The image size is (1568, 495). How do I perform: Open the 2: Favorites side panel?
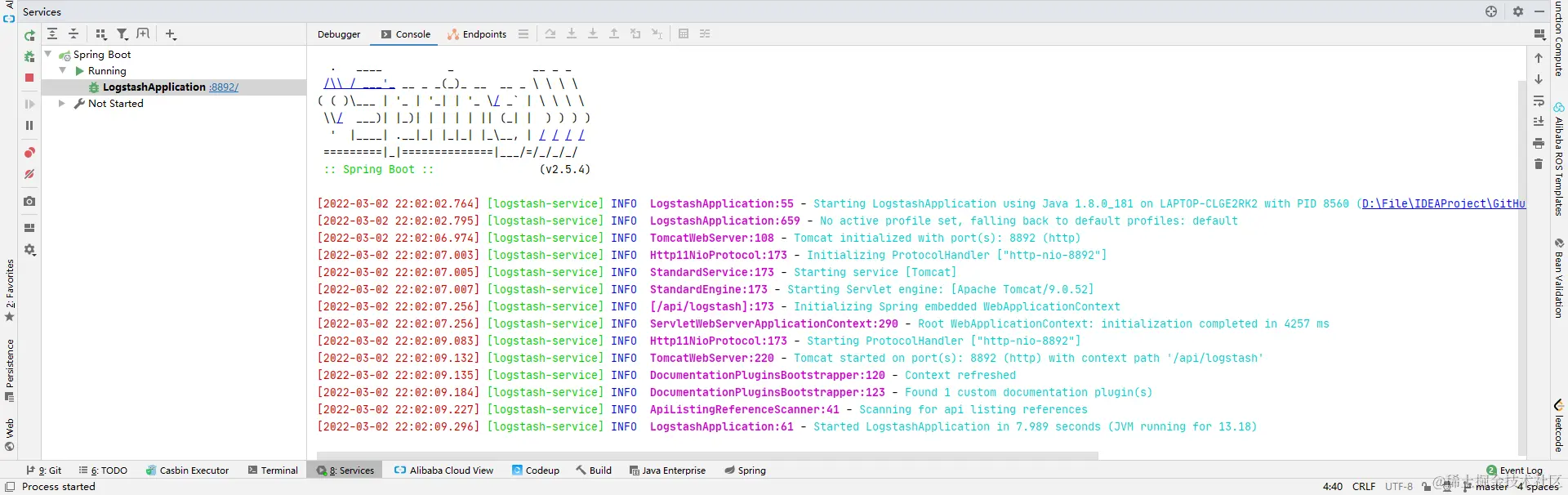(10, 290)
